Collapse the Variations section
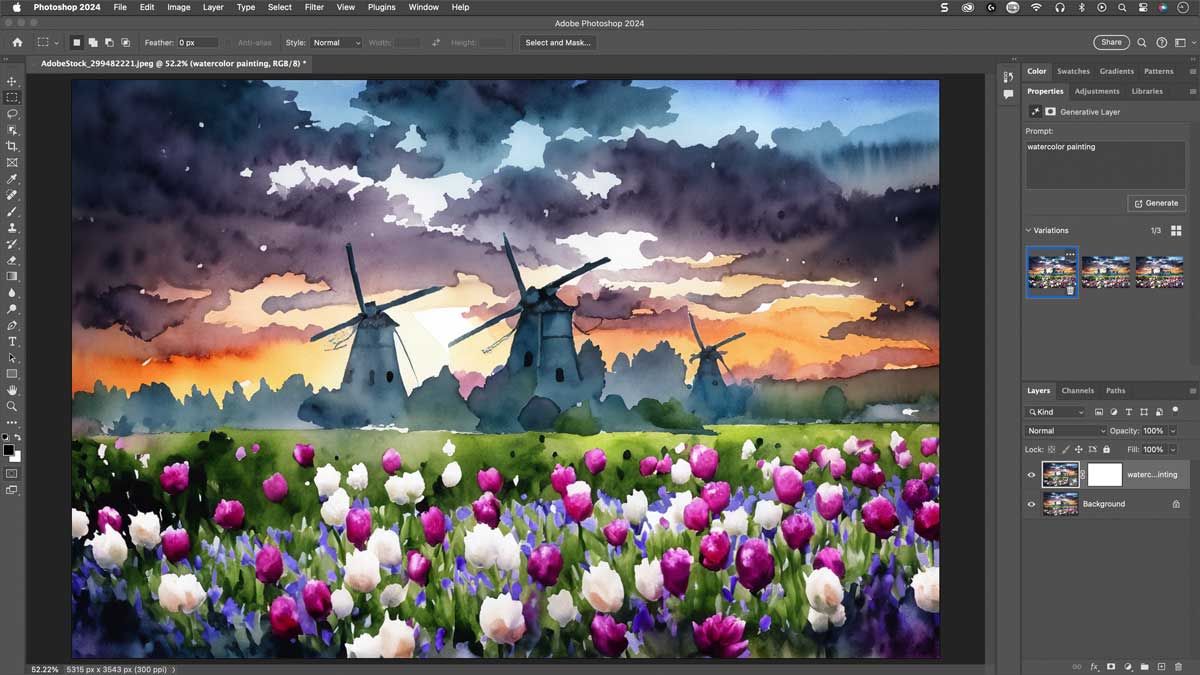Viewport: 1200px width, 675px height. click(1028, 230)
